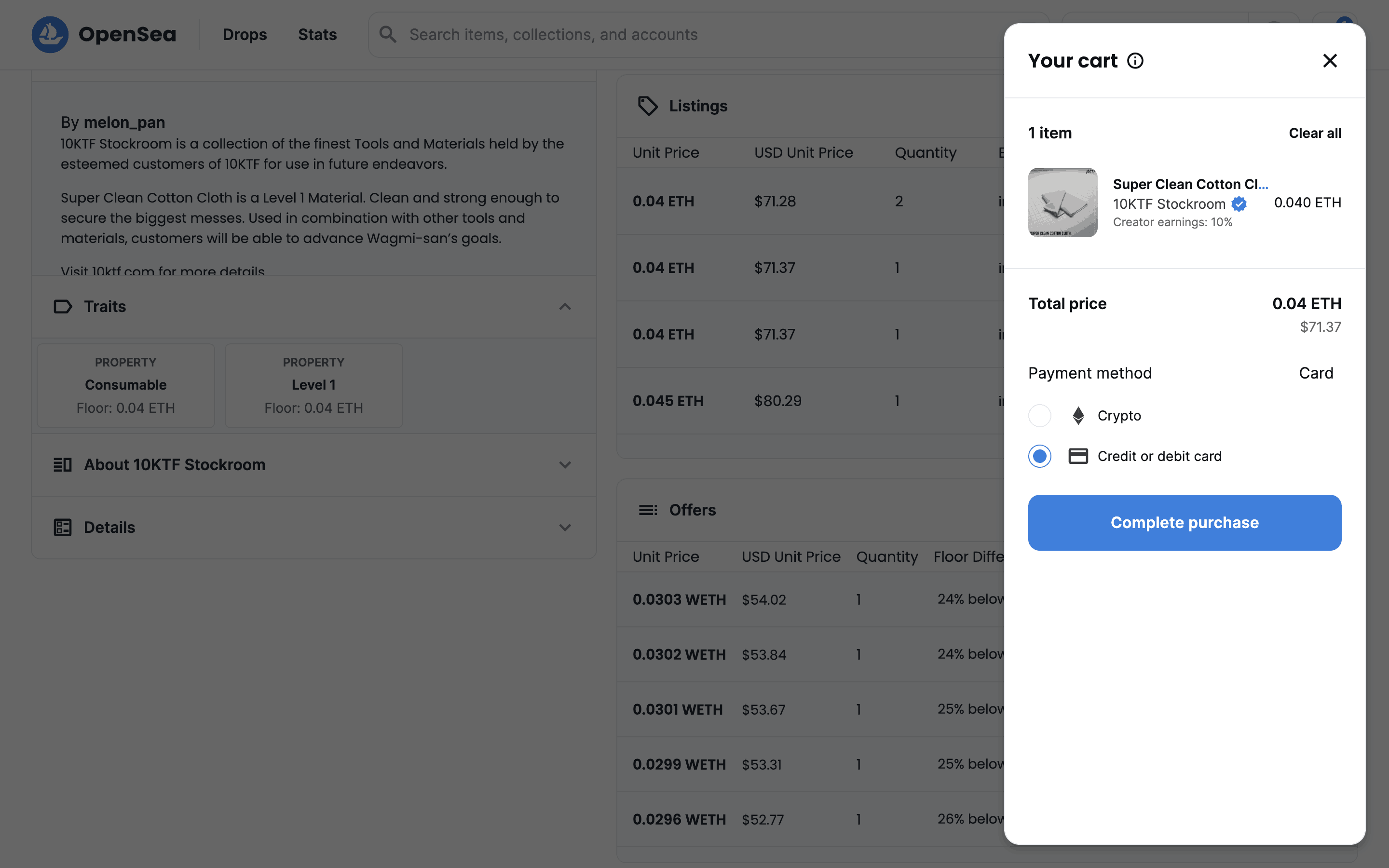This screenshot has height=868, width=1389.
Task: Click the melon_pan creator link
Action: click(x=124, y=122)
